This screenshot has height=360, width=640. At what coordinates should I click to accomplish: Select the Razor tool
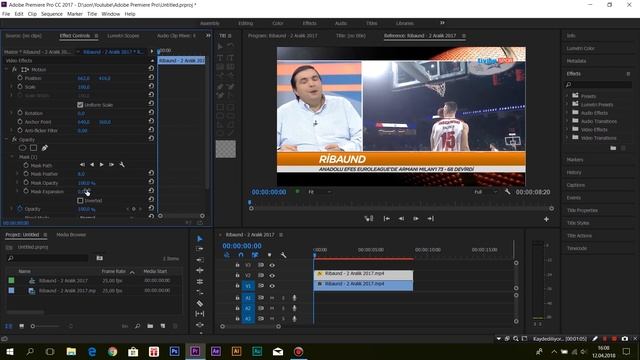(200, 303)
